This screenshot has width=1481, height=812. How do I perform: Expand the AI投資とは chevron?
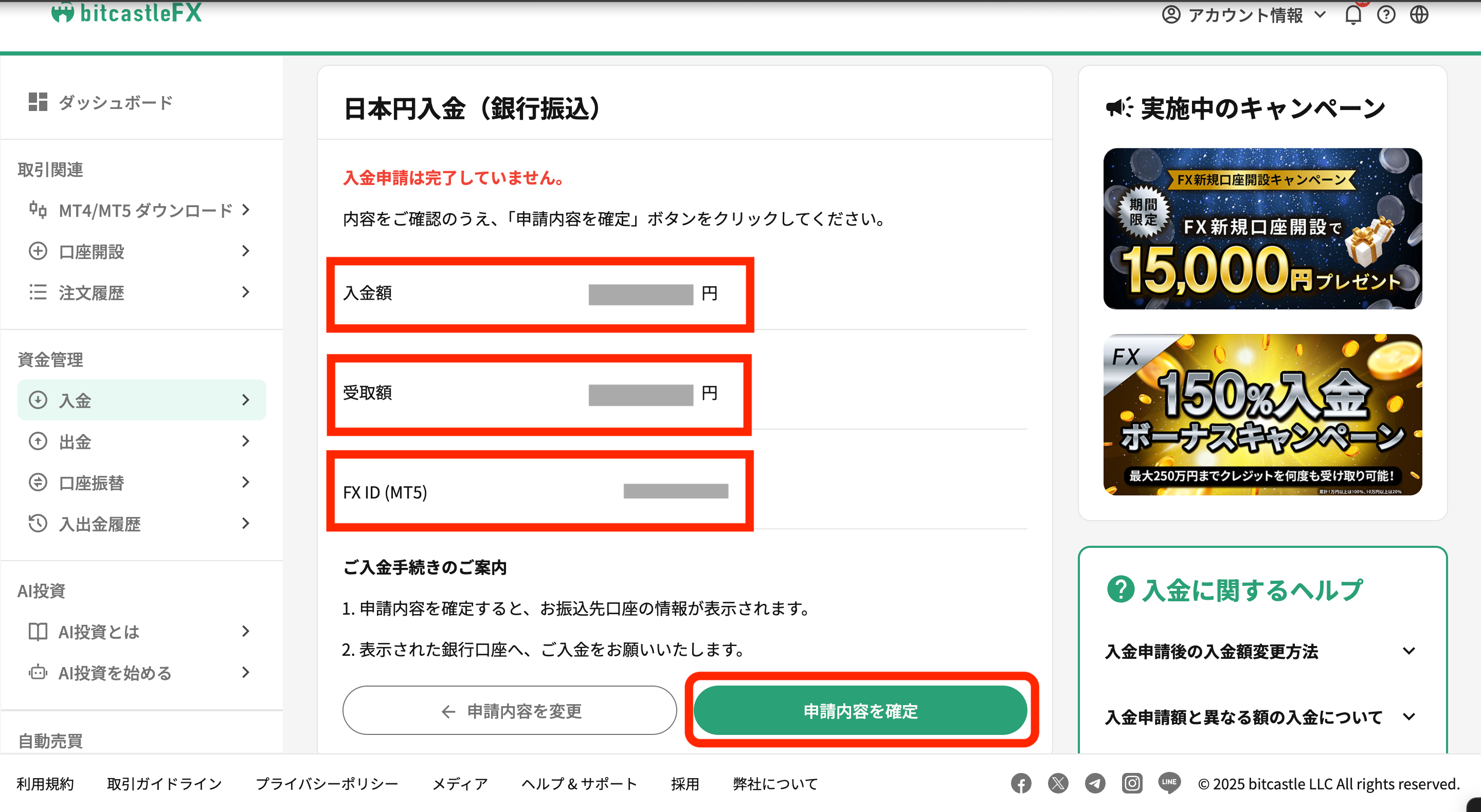click(246, 631)
